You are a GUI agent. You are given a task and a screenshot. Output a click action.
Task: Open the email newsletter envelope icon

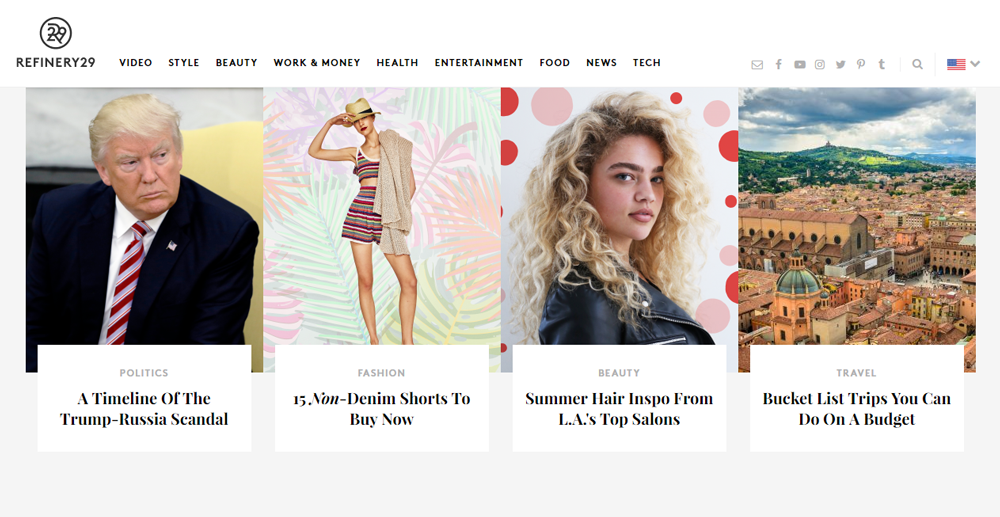757,64
